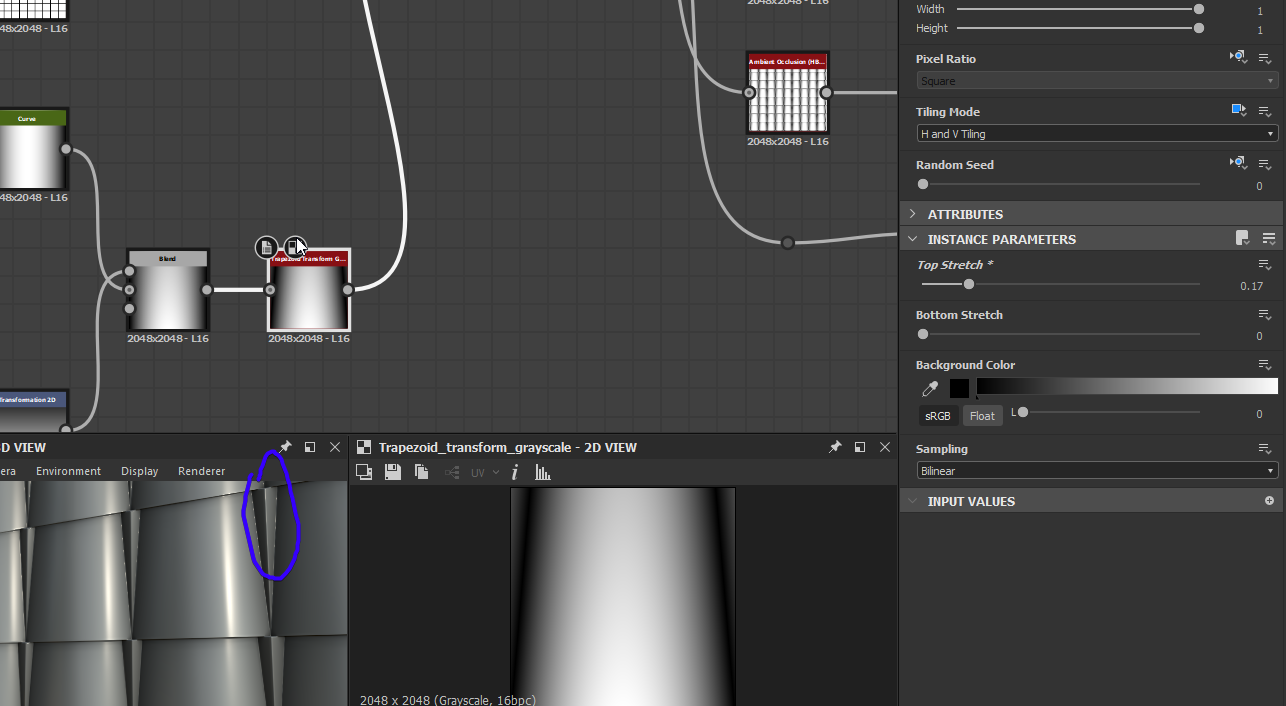
Task: Show info in the 2D view toolbar
Action: [x=515, y=472]
